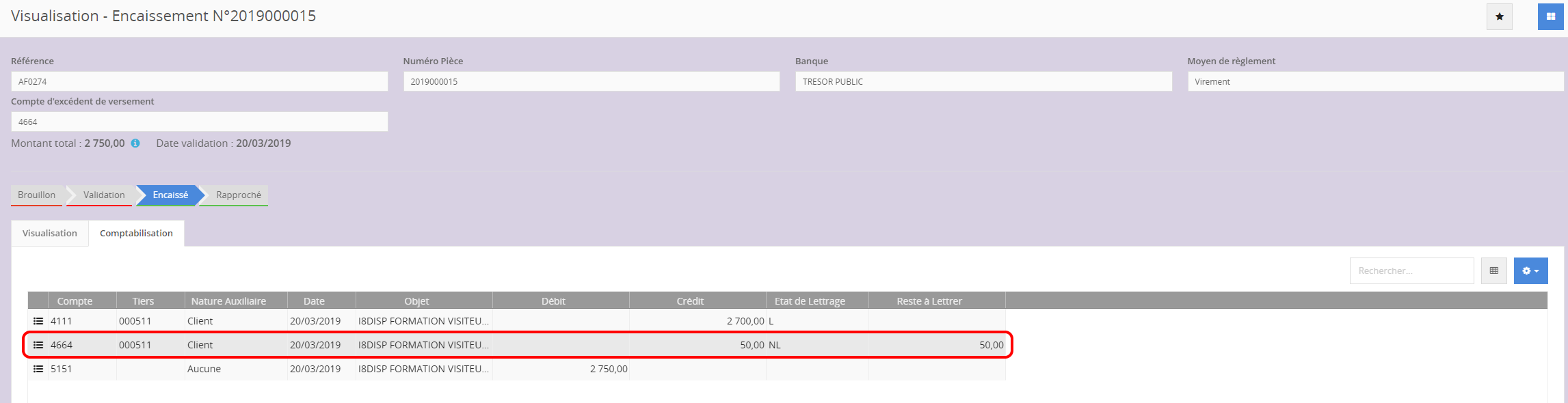1568x403 pixels.
Task: Click the blue grid layout icon
Action: tap(1550, 16)
